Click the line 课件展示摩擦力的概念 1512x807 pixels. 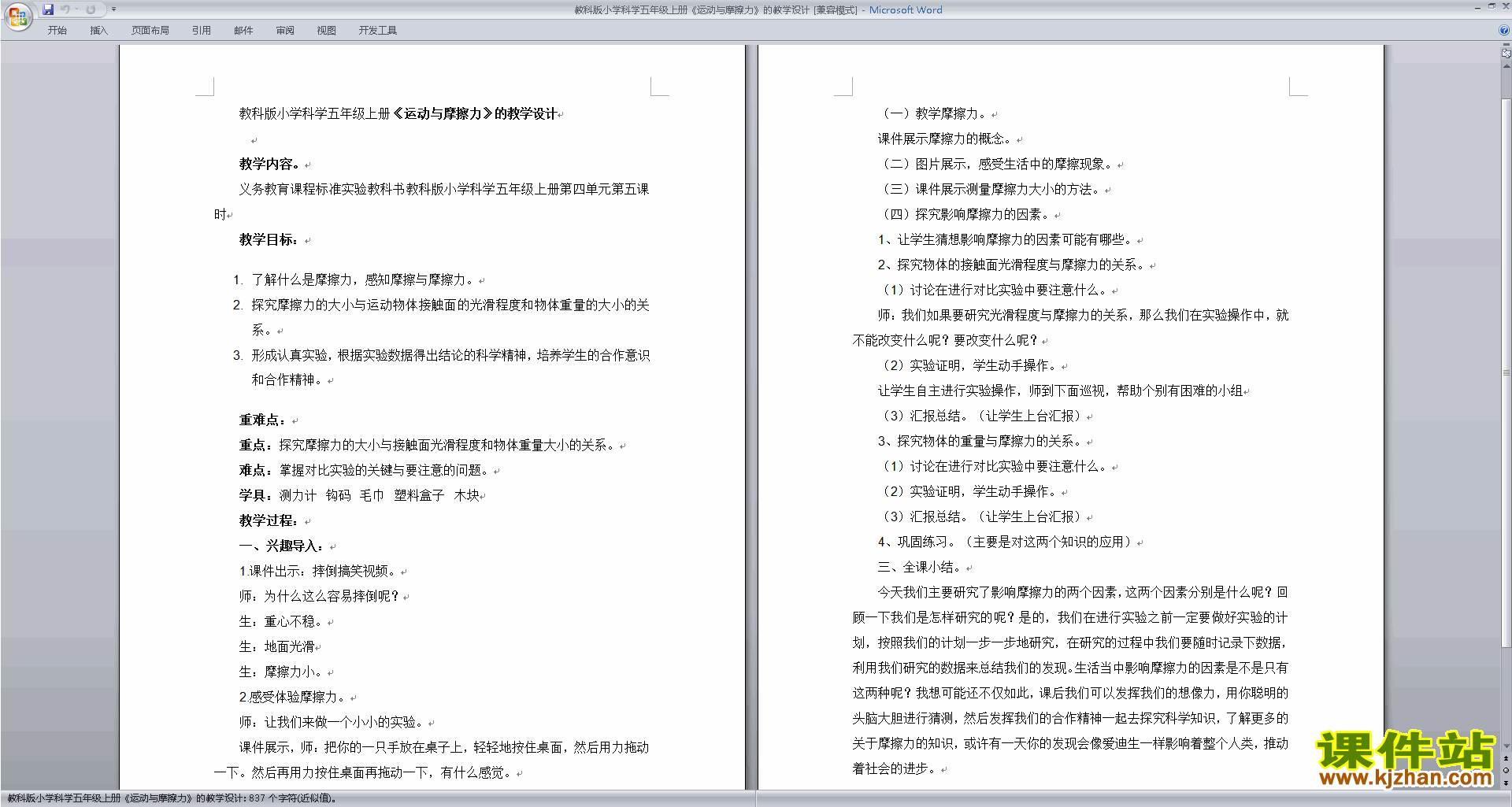coord(945,139)
